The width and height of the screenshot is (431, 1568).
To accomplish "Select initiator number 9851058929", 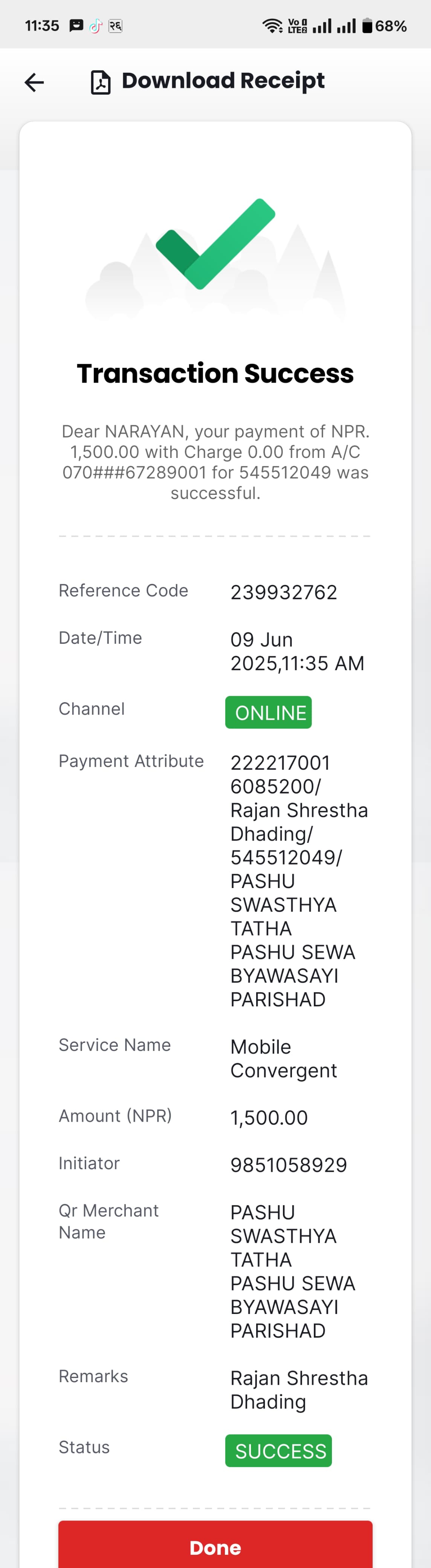I will pyautogui.click(x=289, y=1165).
